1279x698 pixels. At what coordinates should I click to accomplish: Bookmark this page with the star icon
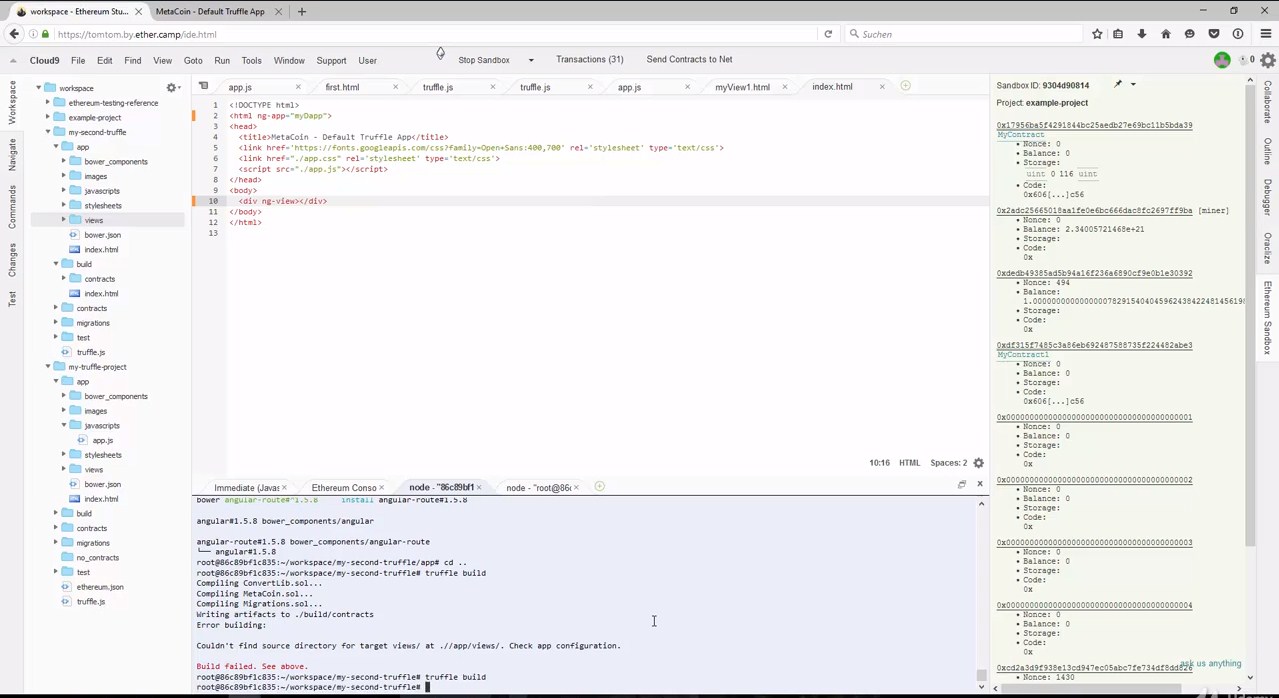[x=1097, y=34]
